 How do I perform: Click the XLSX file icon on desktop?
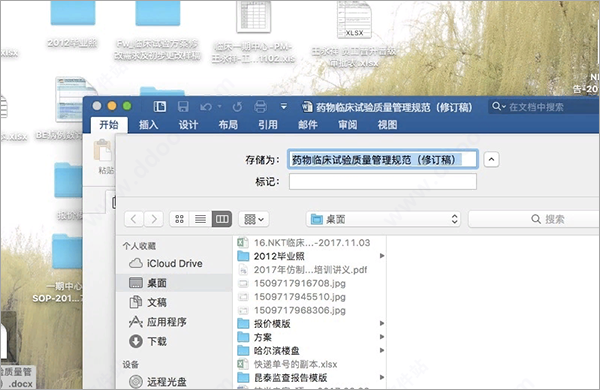pyautogui.click(x=354, y=20)
